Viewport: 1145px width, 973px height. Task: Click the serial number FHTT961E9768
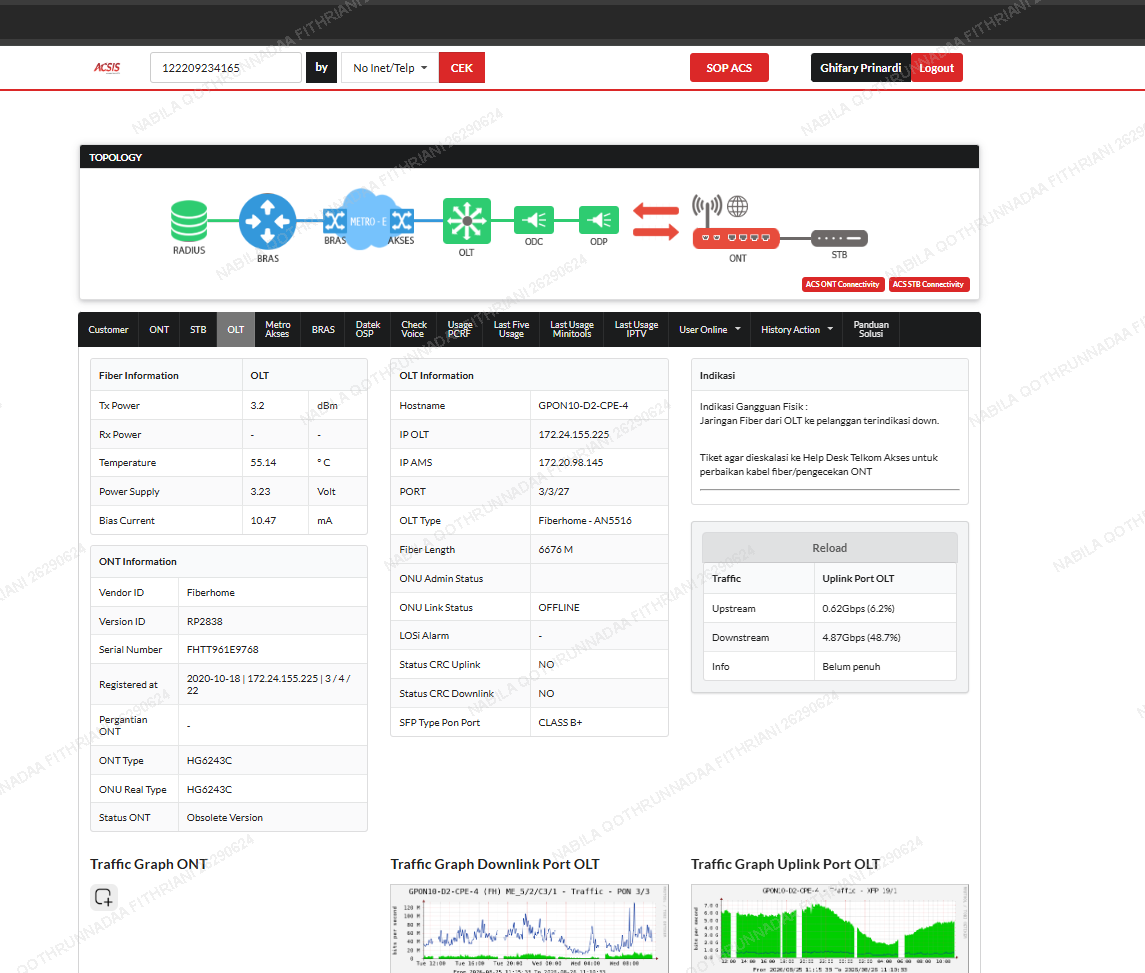[x=222, y=649]
